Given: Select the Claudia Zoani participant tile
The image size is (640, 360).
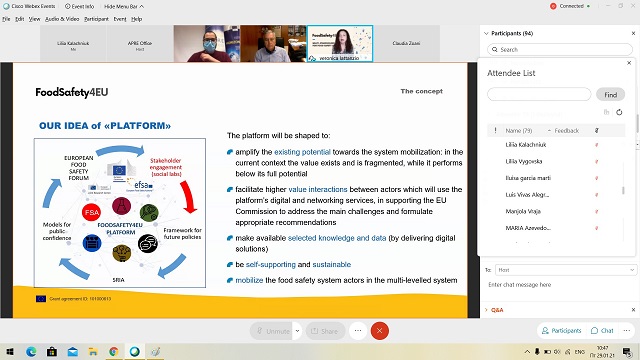Looking at the screenshot, I should [406, 44].
